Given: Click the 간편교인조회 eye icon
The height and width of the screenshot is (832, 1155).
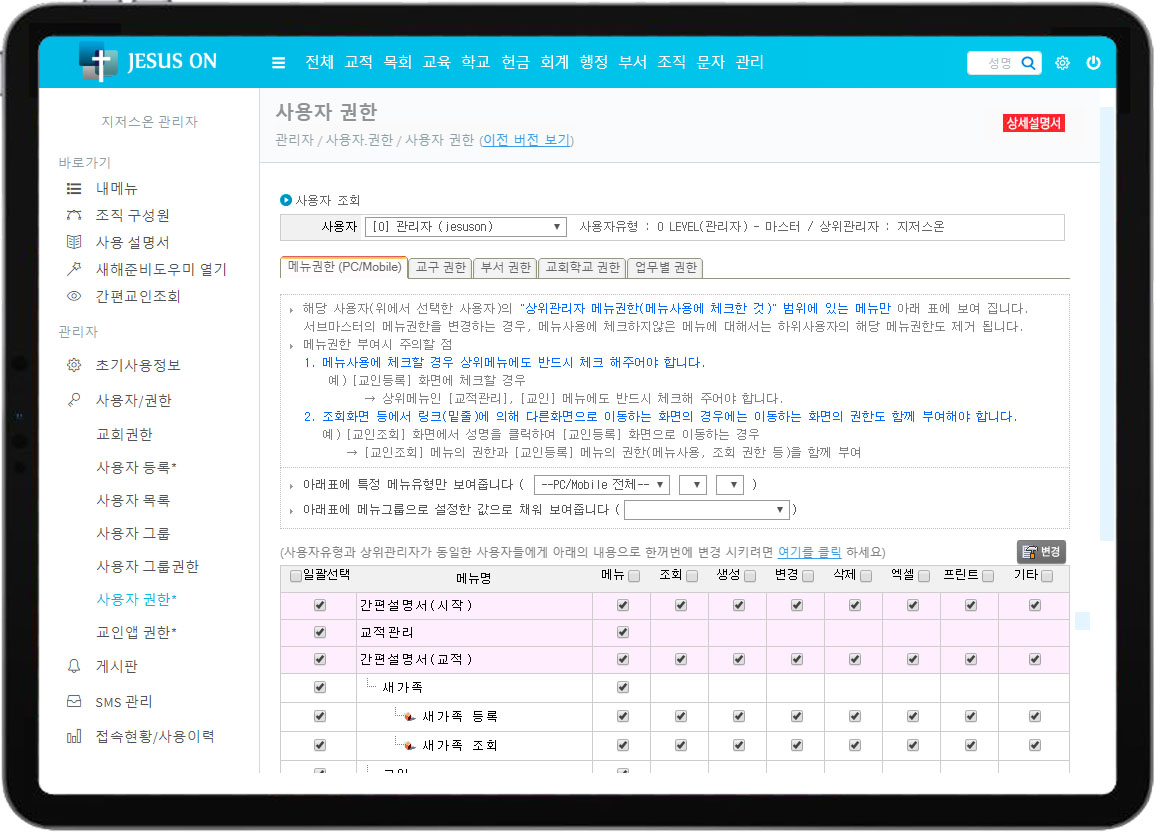Looking at the screenshot, I should click(x=74, y=296).
